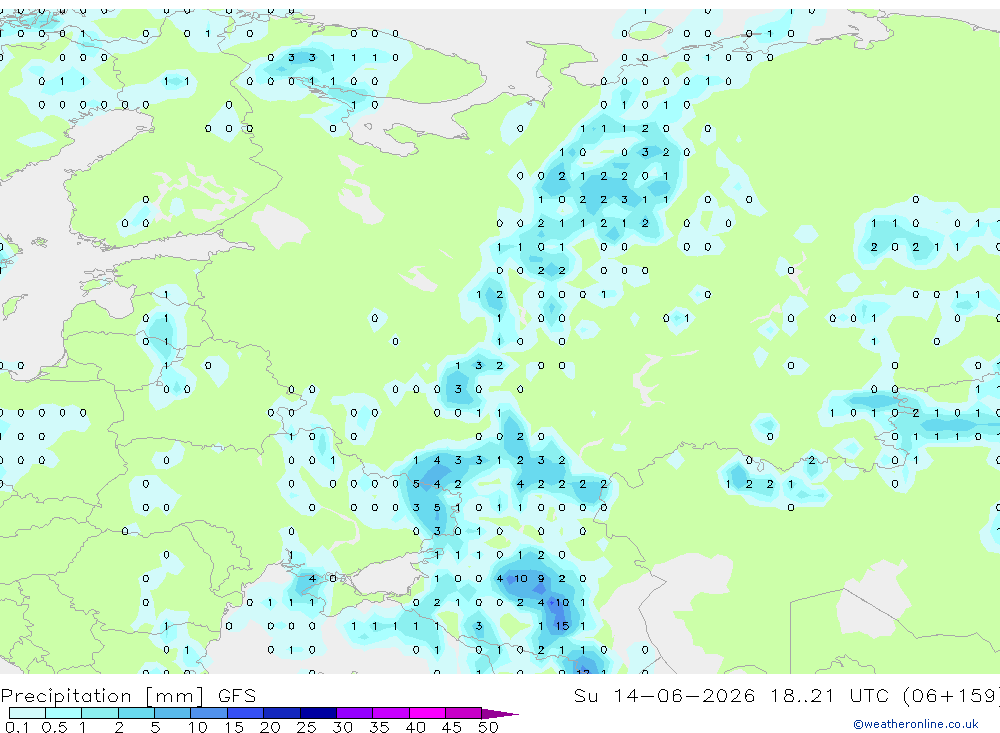Screen dimensions: 1000x733
Task: Click the '25' legend scale label
Action: (306, 727)
